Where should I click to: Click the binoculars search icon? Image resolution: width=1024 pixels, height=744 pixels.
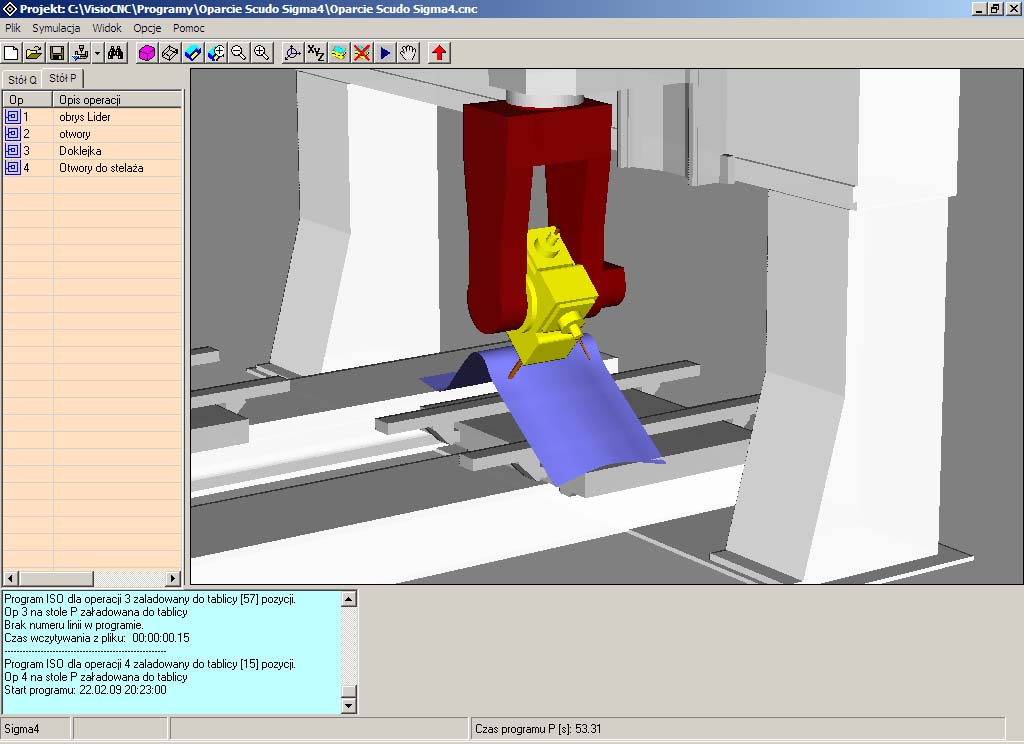click(116, 52)
